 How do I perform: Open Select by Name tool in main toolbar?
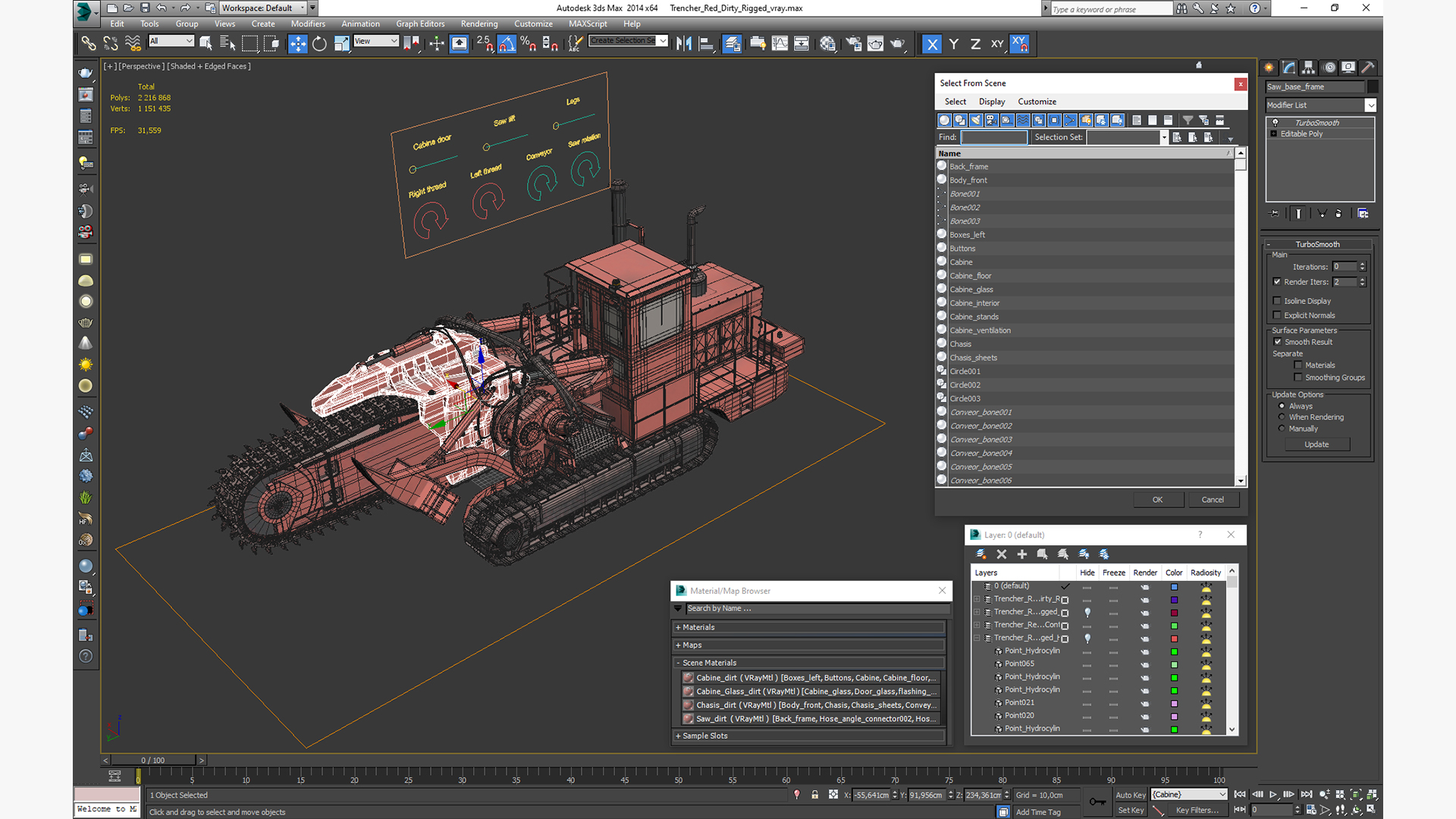227,44
